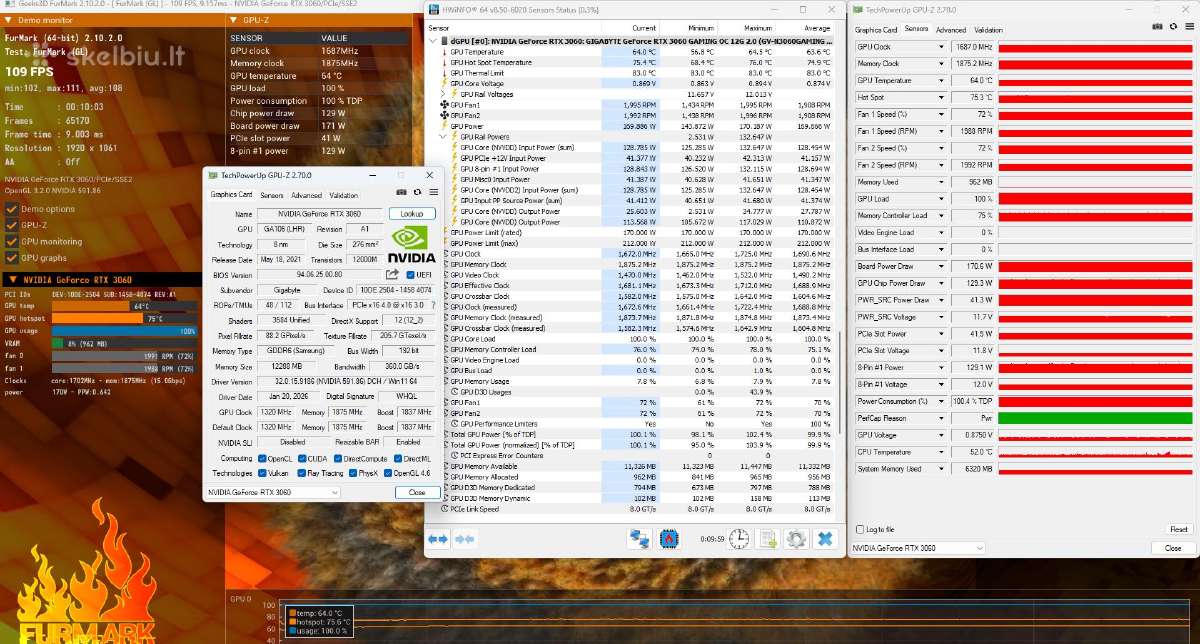
Task: Click Close button in front GPU-Z
Action: point(417,492)
